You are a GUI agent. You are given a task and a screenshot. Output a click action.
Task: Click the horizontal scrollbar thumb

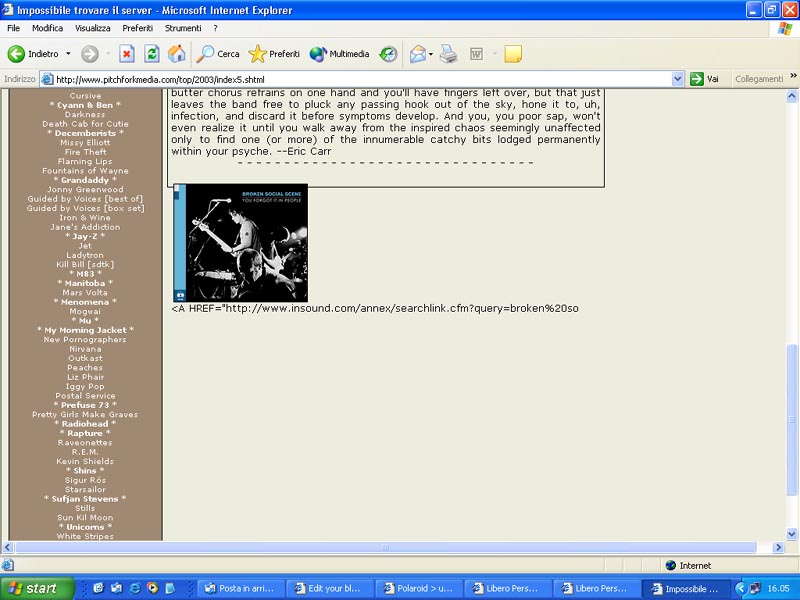[x=386, y=547]
